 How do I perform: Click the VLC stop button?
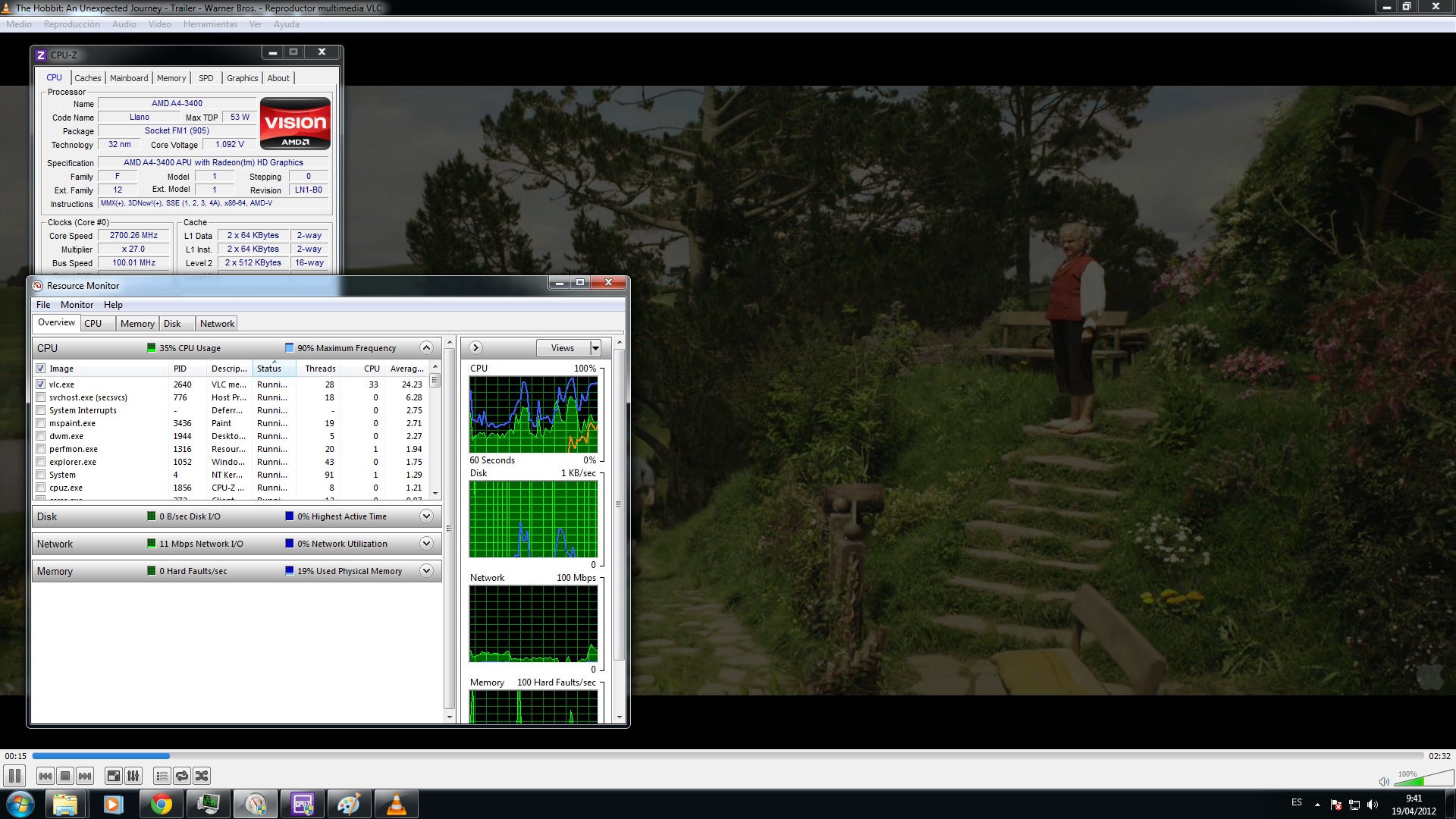[x=65, y=776]
